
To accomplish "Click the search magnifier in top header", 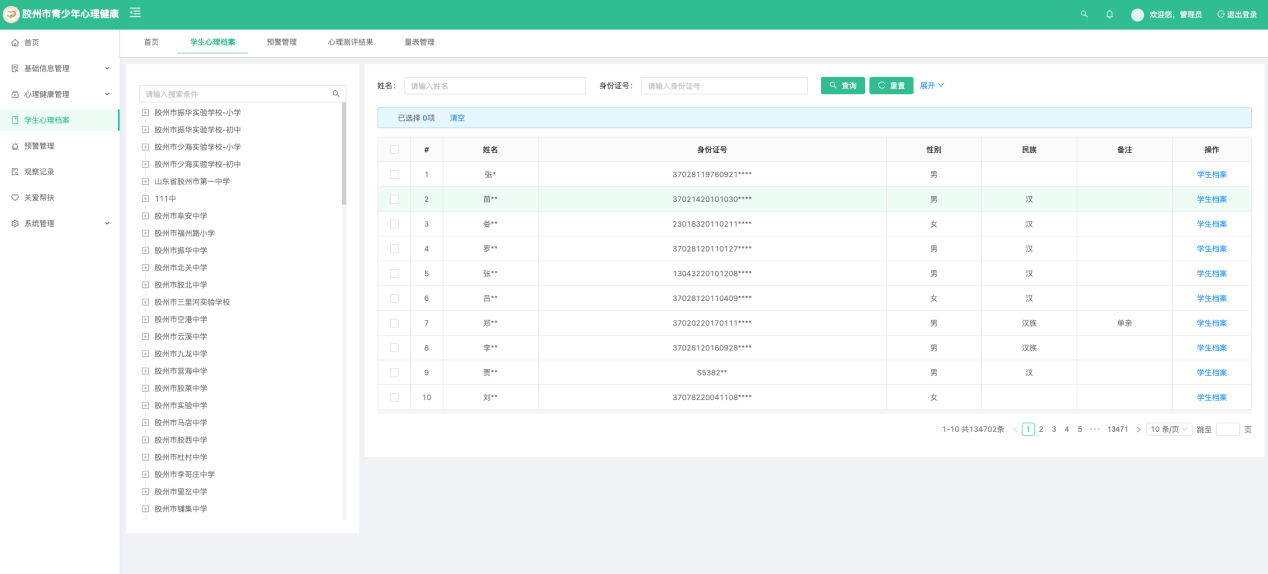I will click(x=1084, y=14).
